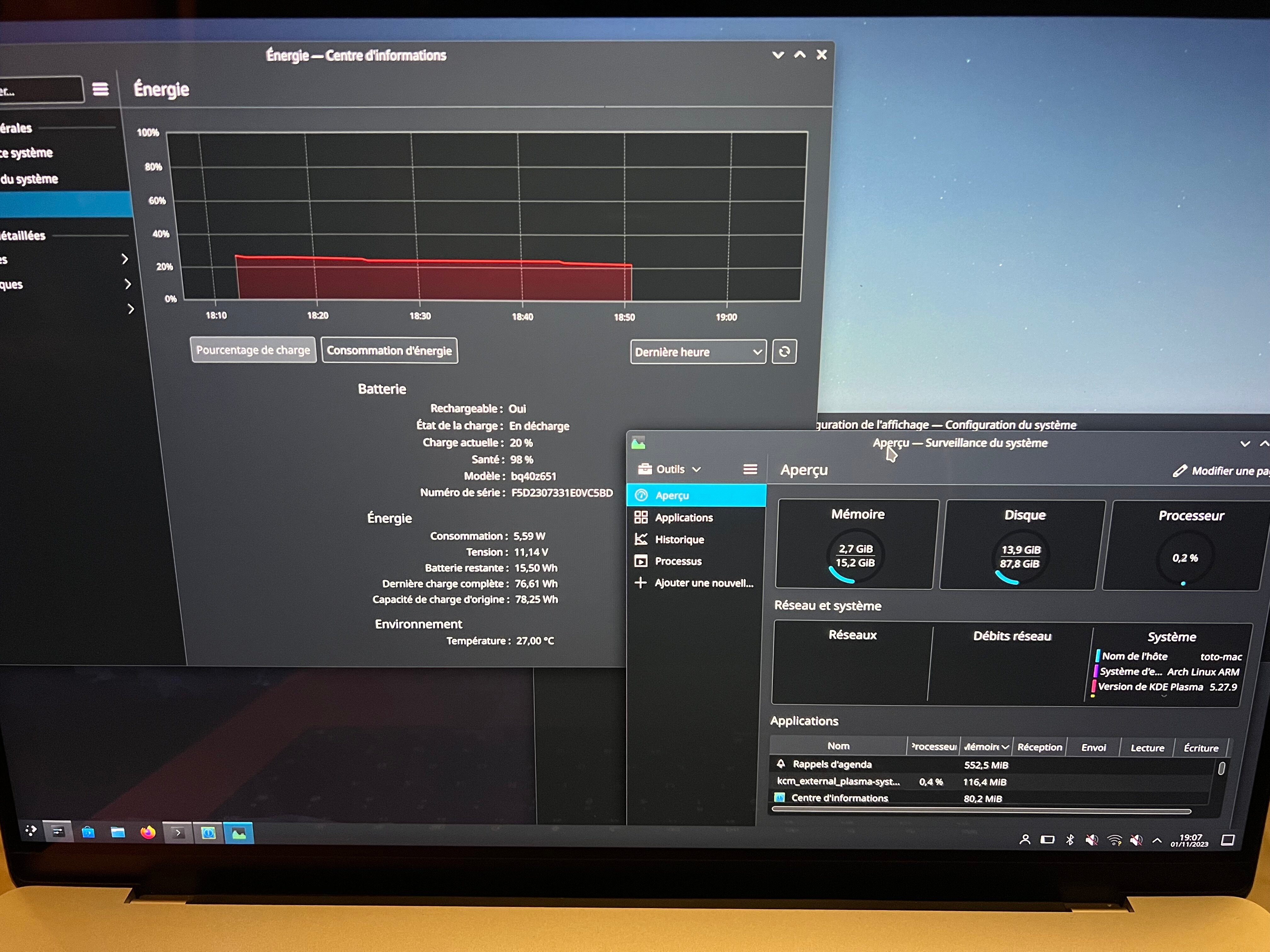Click the Applications table vertical scrollbar

tap(1221, 769)
